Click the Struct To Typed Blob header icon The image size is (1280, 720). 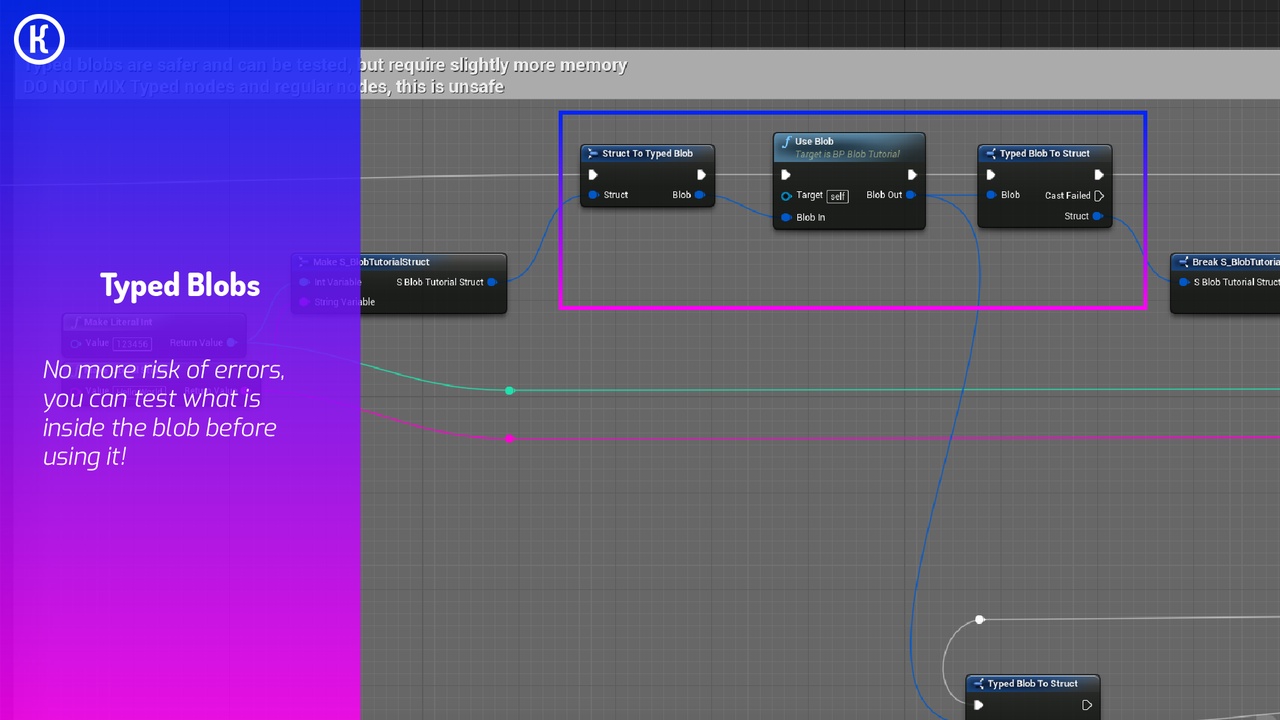tap(591, 153)
